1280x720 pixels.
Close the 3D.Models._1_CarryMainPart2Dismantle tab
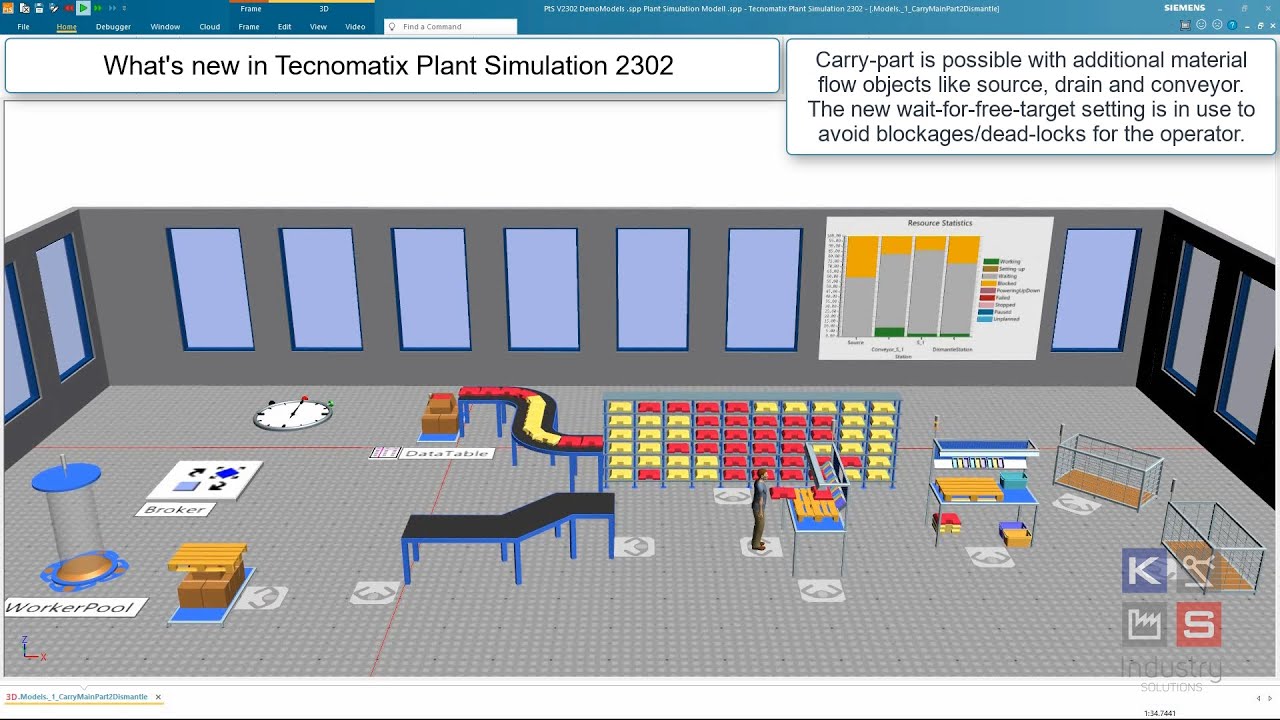(158, 697)
